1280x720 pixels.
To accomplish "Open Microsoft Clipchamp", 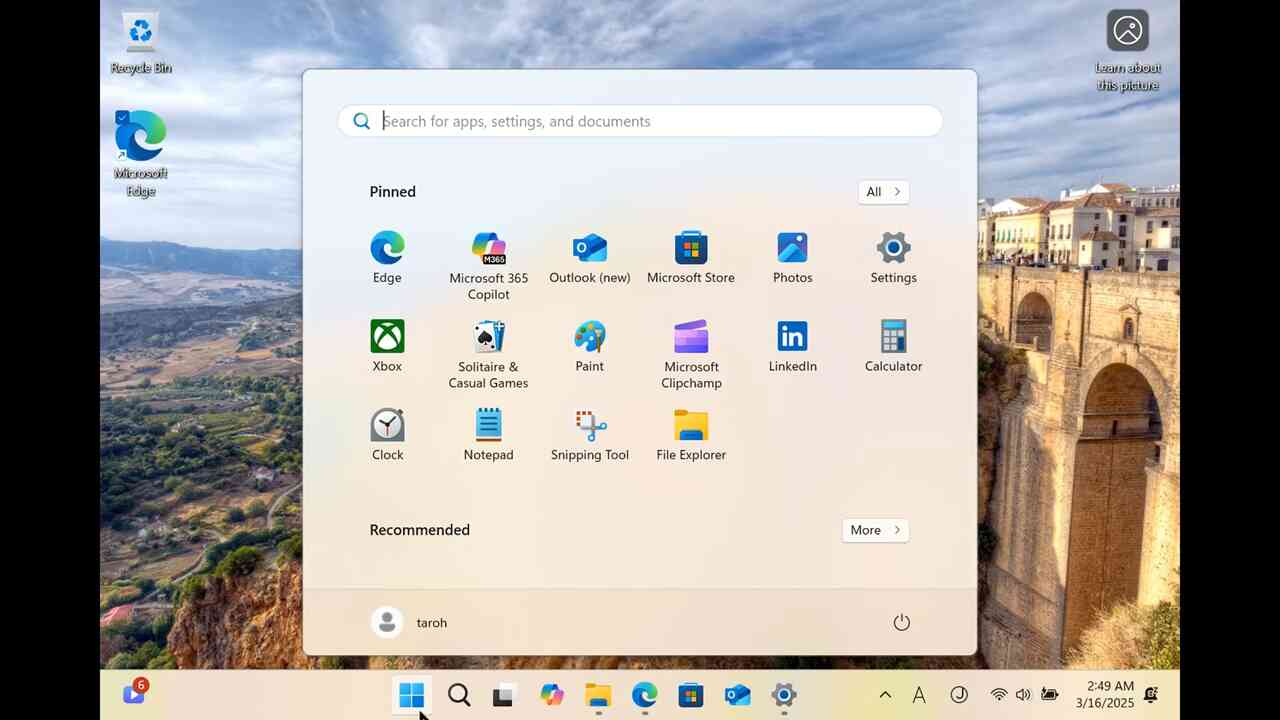I will [691, 354].
